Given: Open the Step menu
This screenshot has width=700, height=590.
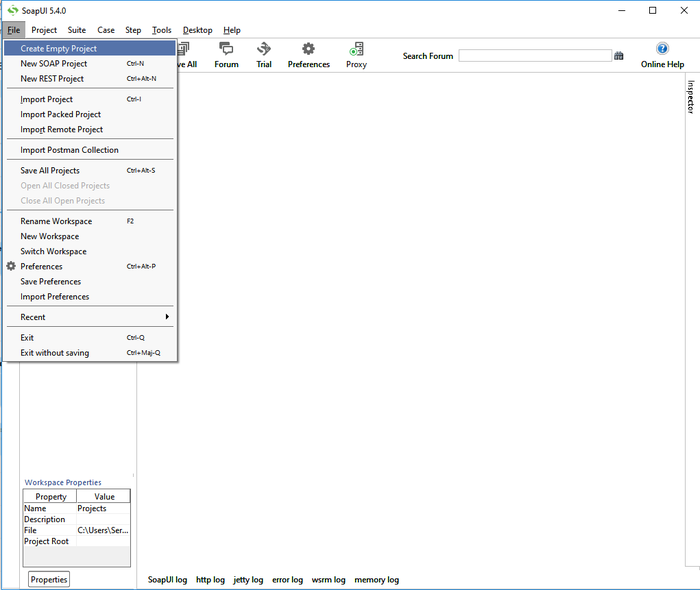Looking at the screenshot, I should [133, 30].
